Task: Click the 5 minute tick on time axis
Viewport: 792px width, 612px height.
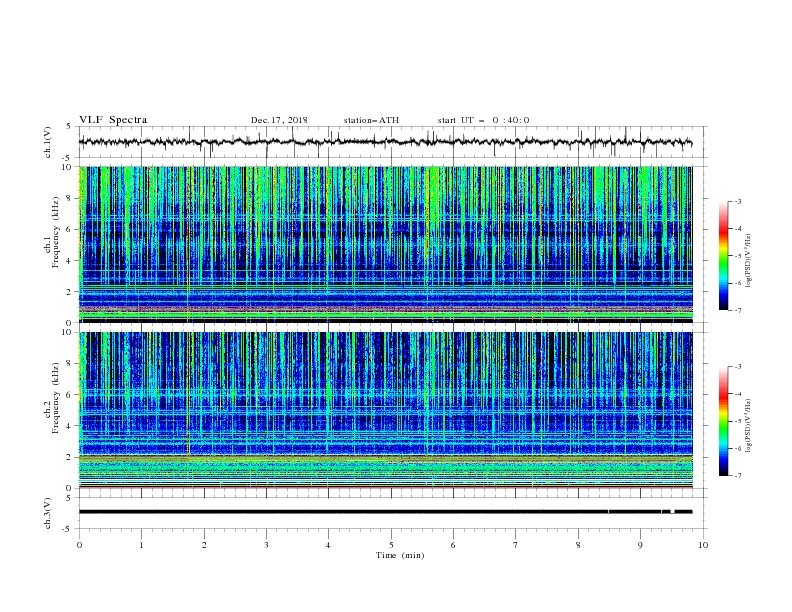Action: [391, 545]
